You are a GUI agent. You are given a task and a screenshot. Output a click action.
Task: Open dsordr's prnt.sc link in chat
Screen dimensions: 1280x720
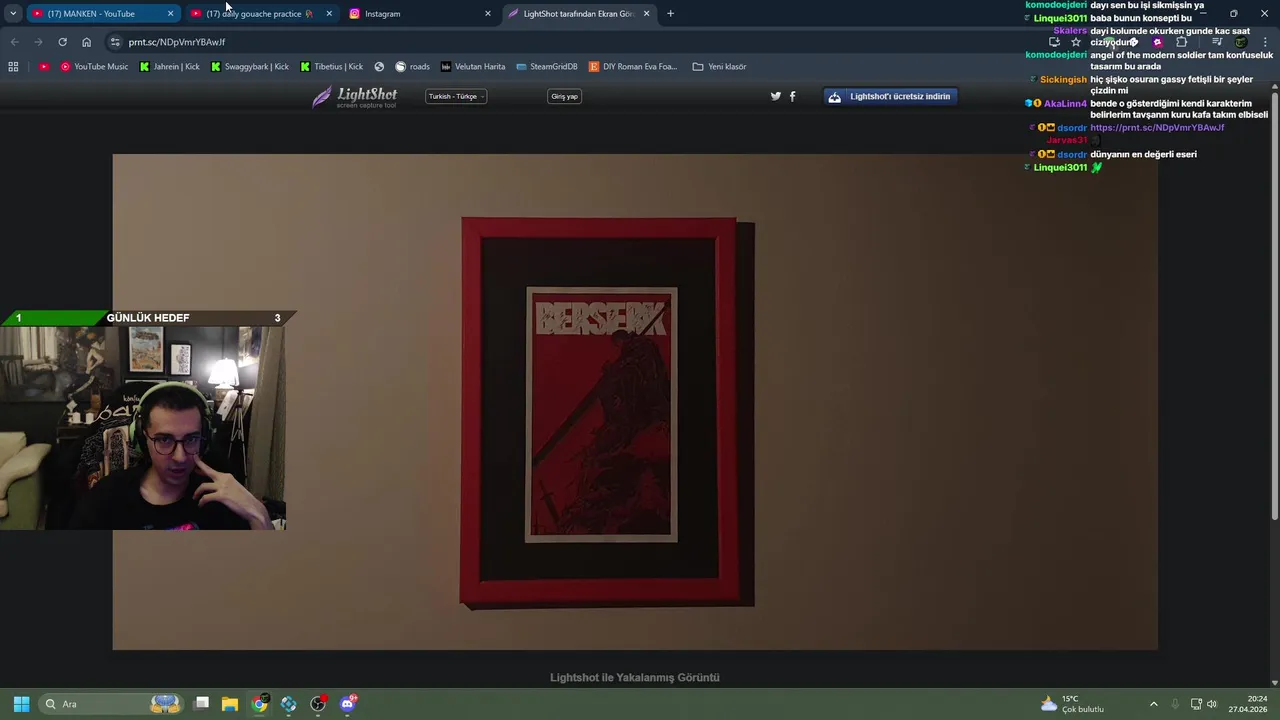pyautogui.click(x=1157, y=128)
